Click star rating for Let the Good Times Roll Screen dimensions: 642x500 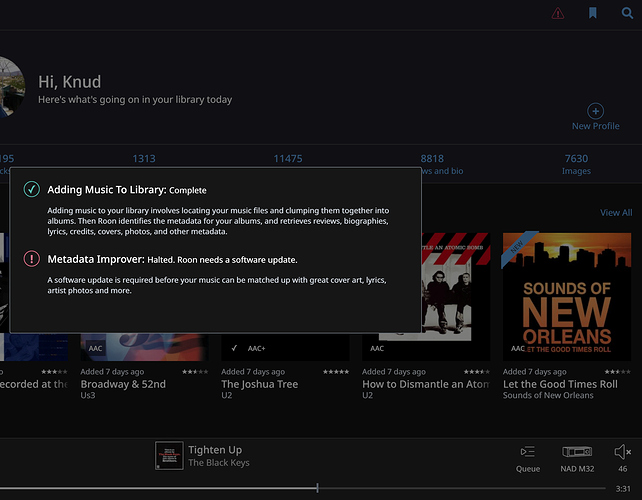point(617,372)
